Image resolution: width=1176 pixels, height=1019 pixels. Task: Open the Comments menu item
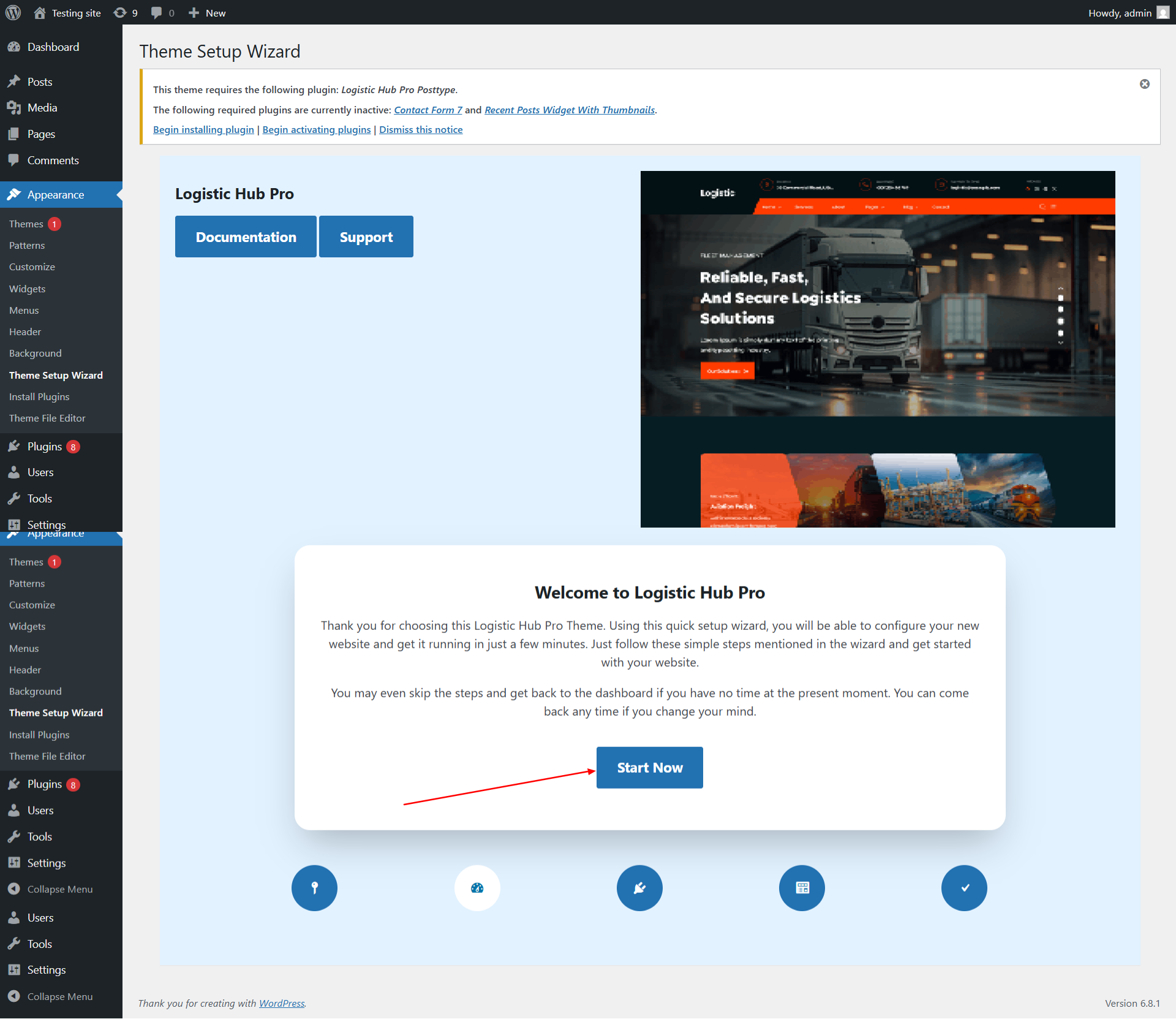pos(53,161)
